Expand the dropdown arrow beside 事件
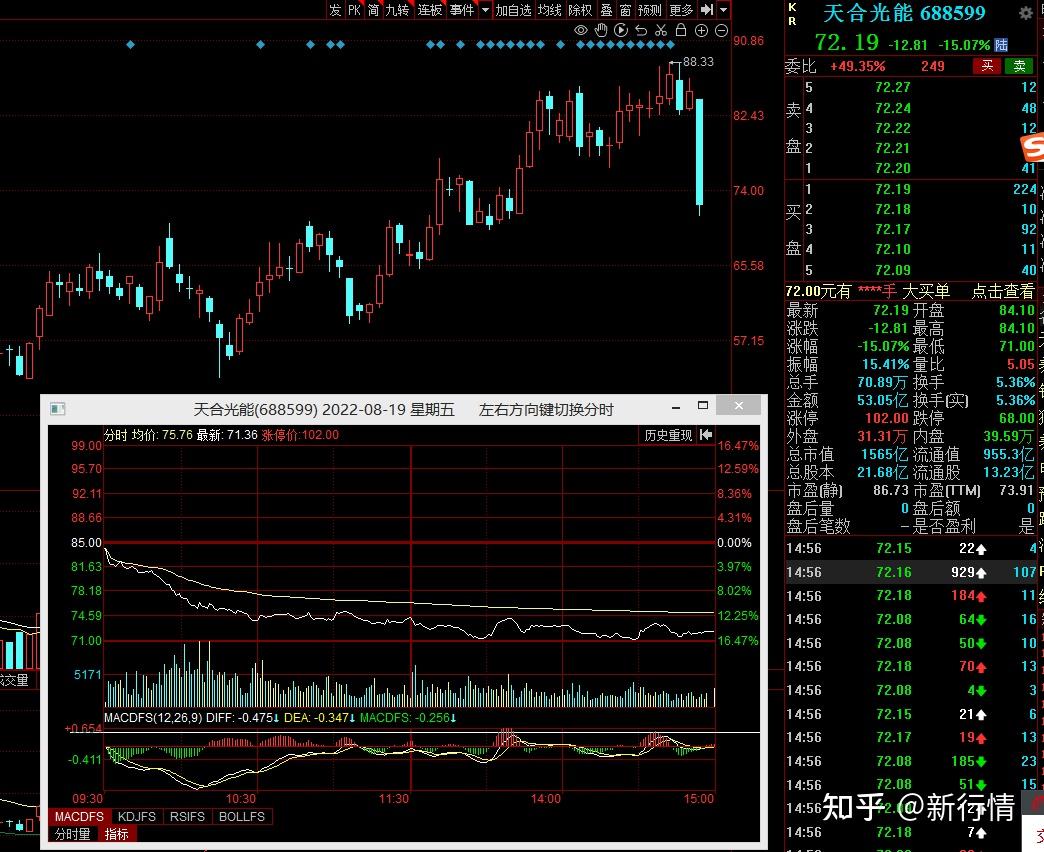1044x852 pixels. click(x=485, y=10)
